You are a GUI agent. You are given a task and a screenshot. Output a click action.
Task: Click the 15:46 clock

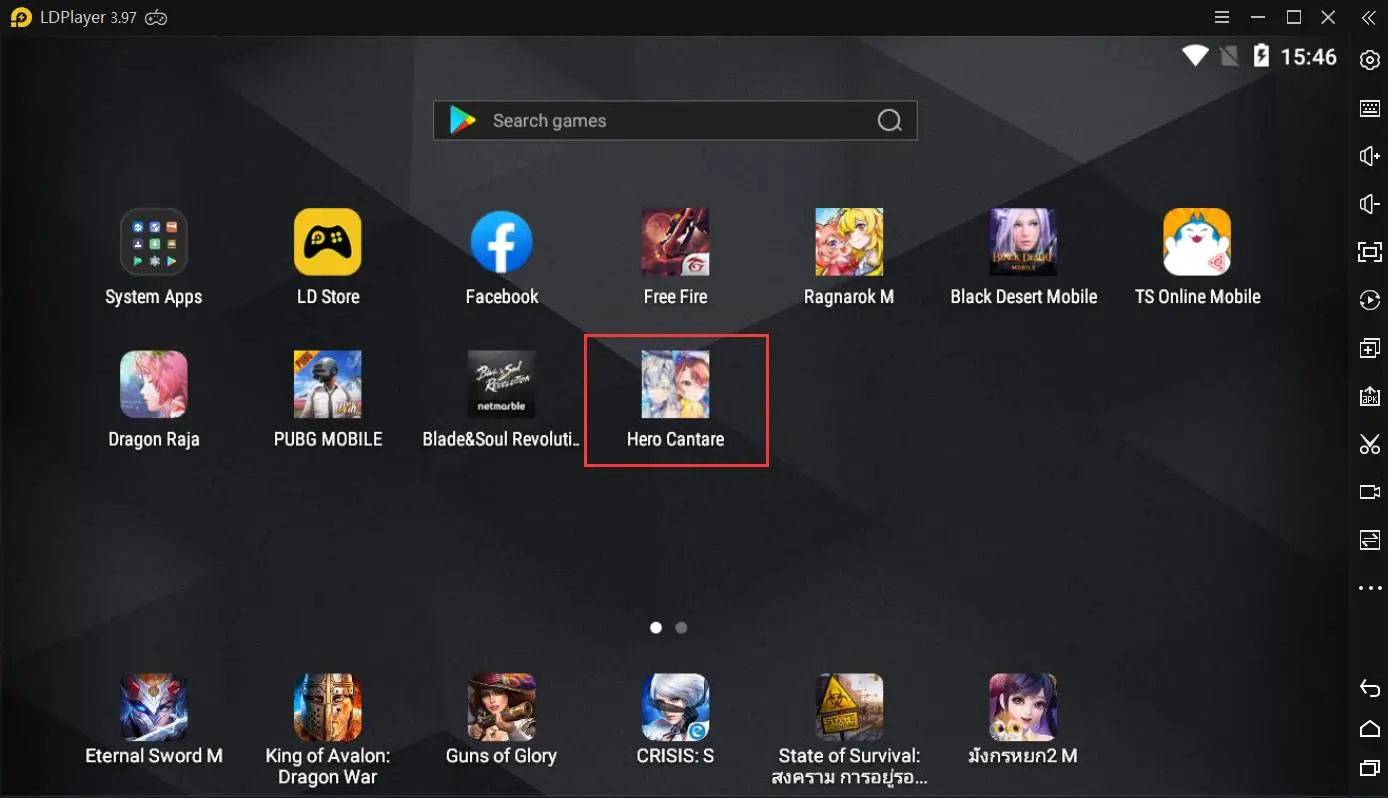(x=1308, y=57)
